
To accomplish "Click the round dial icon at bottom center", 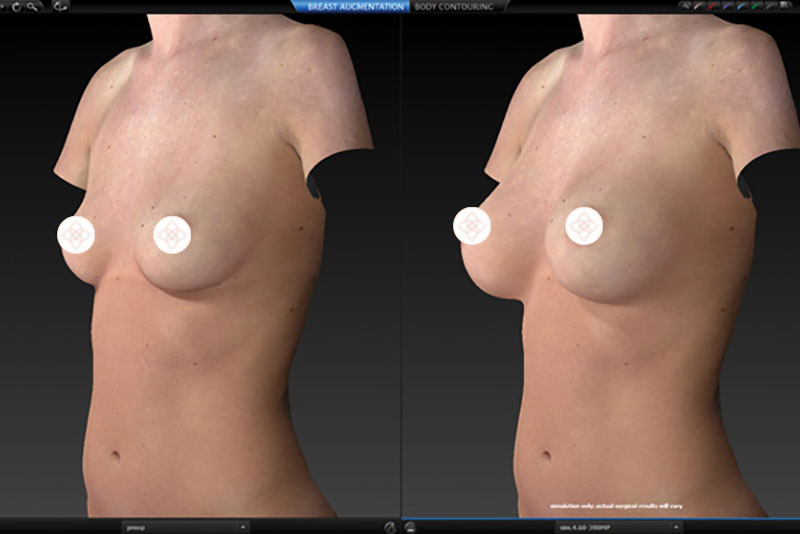I will click(389, 526).
